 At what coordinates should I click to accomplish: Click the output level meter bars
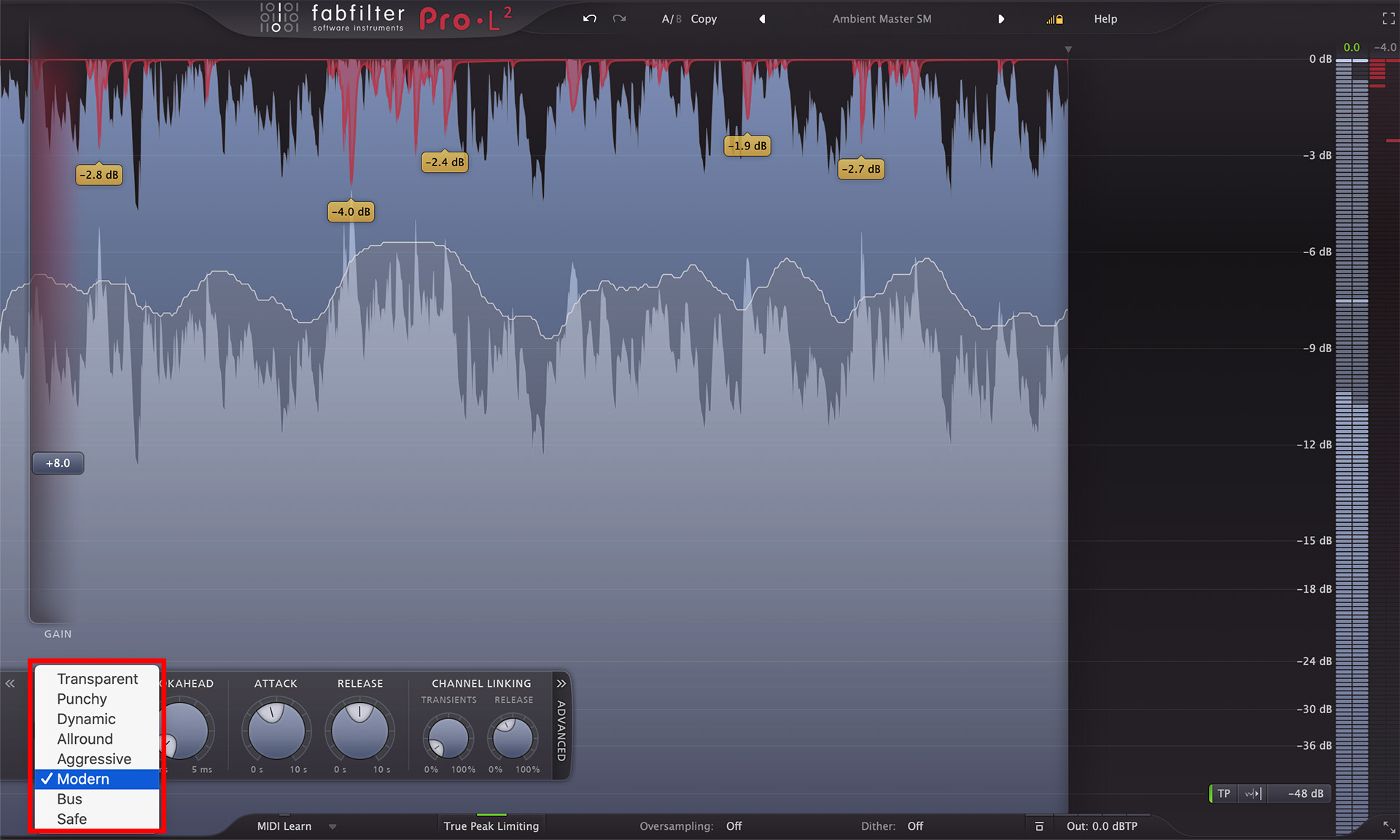(x=1352, y=445)
